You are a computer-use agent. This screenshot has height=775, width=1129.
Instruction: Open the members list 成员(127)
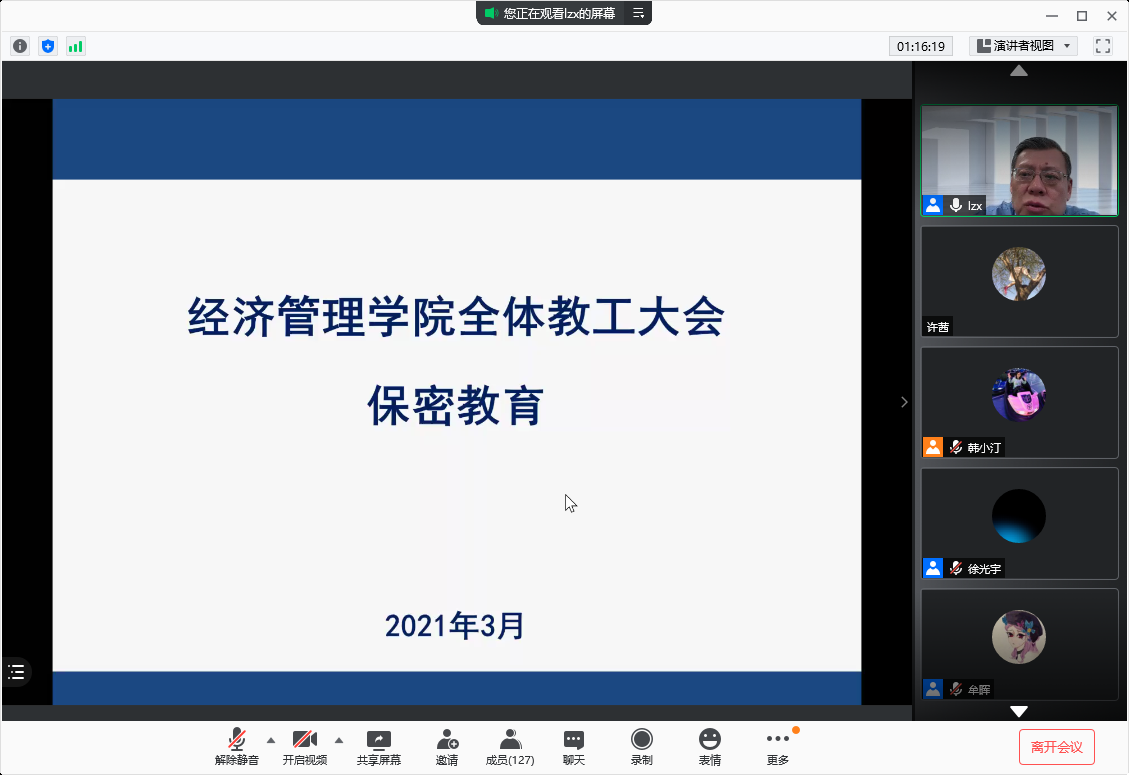(x=510, y=746)
